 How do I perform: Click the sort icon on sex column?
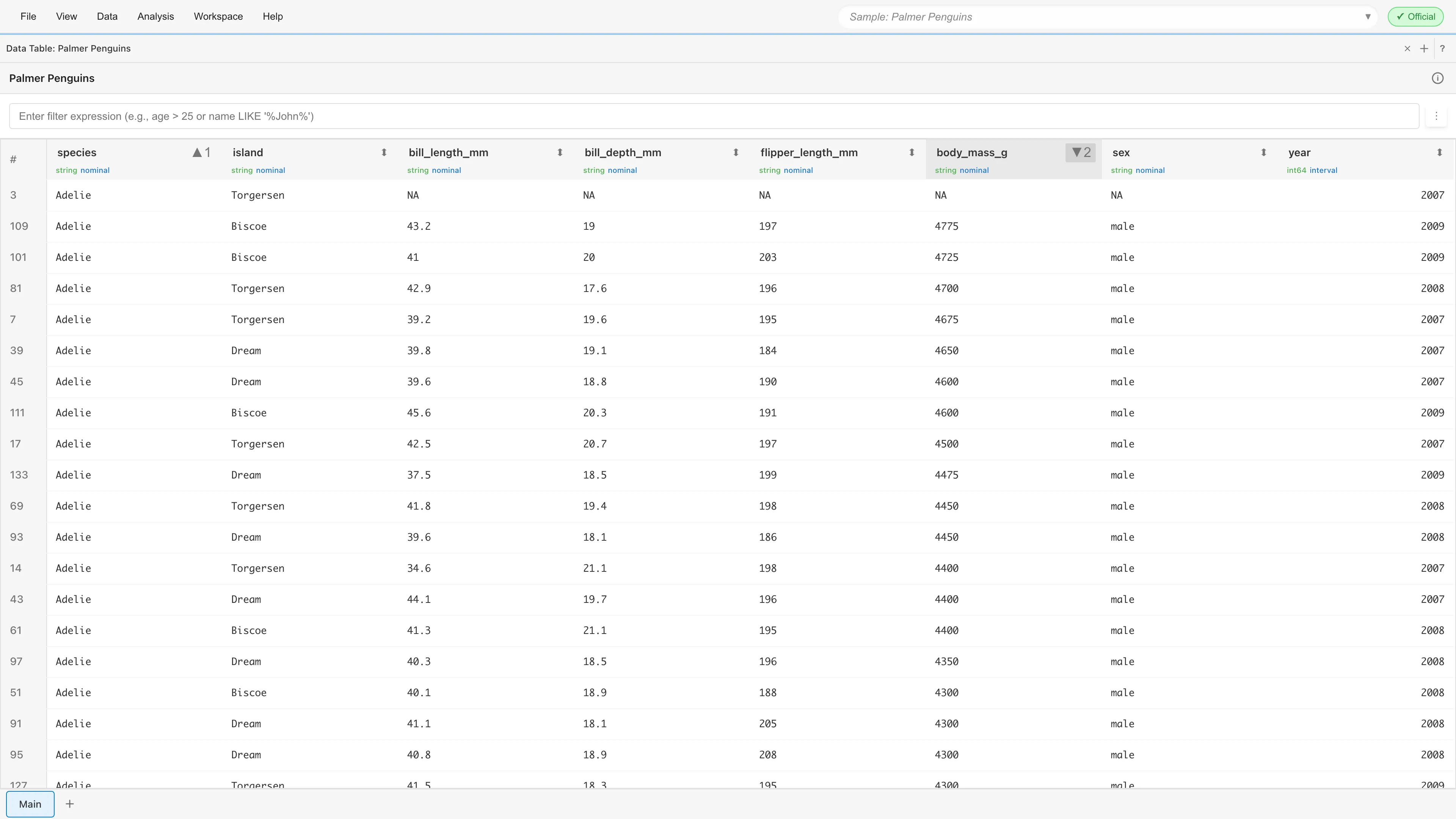(1263, 152)
